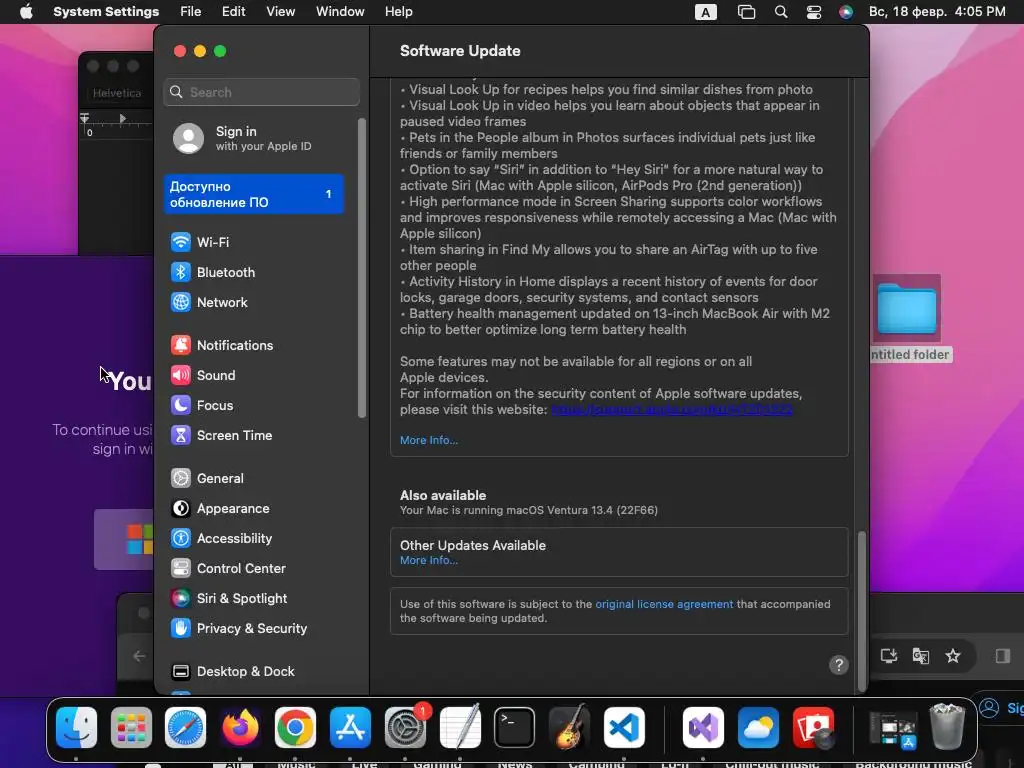This screenshot has width=1024, height=768.
Task: Open the Trash in the Dock
Action: 947,727
